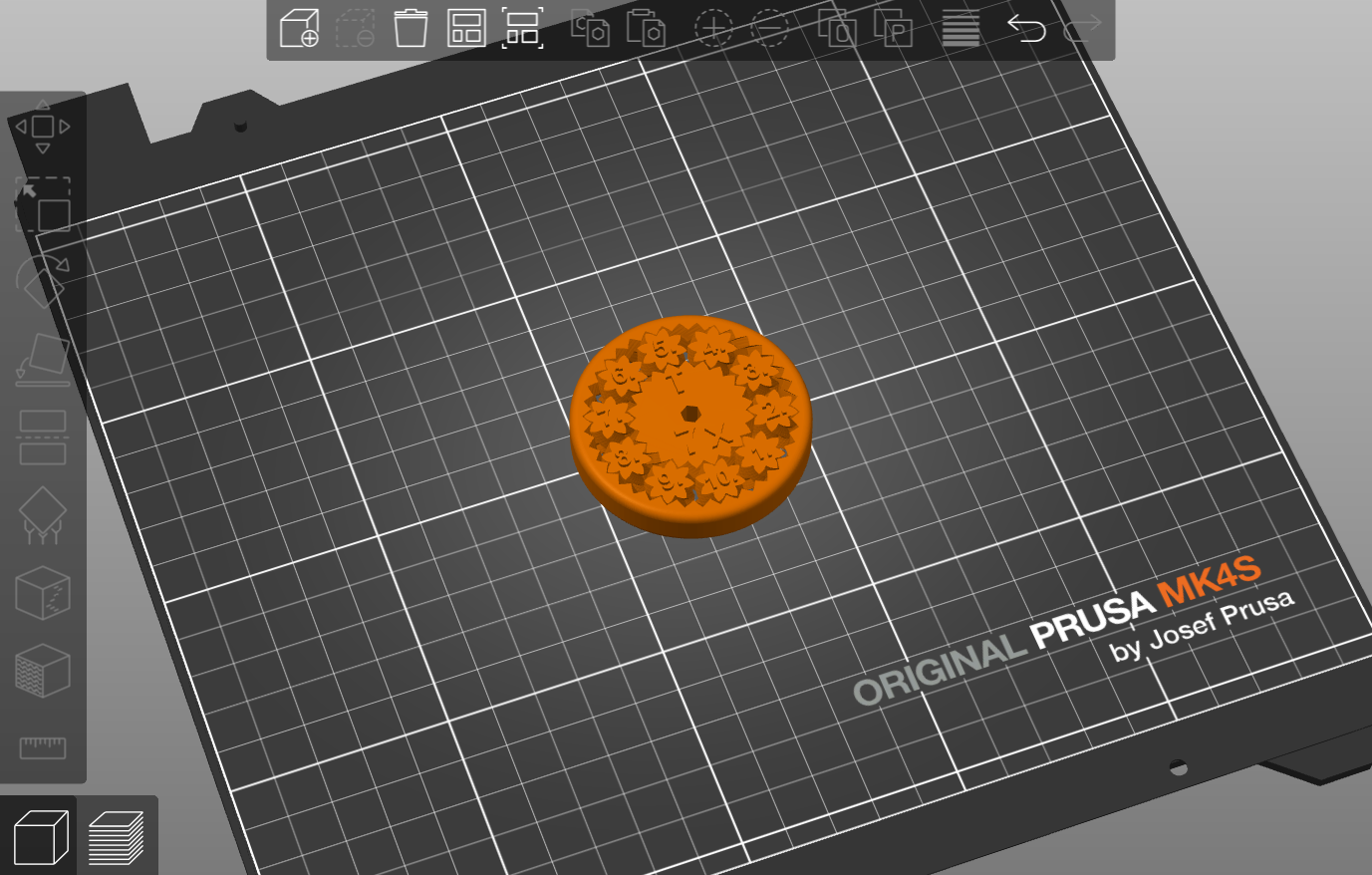Screen dimensions: 1372x875
Task: Select the Scale tool
Action: click(x=43, y=204)
